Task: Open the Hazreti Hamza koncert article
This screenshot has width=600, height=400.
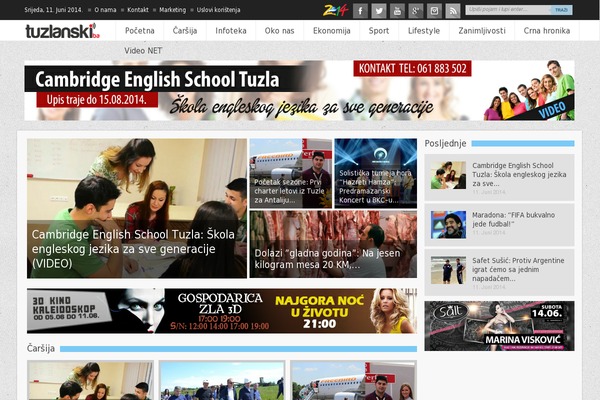Action: [376, 173]
